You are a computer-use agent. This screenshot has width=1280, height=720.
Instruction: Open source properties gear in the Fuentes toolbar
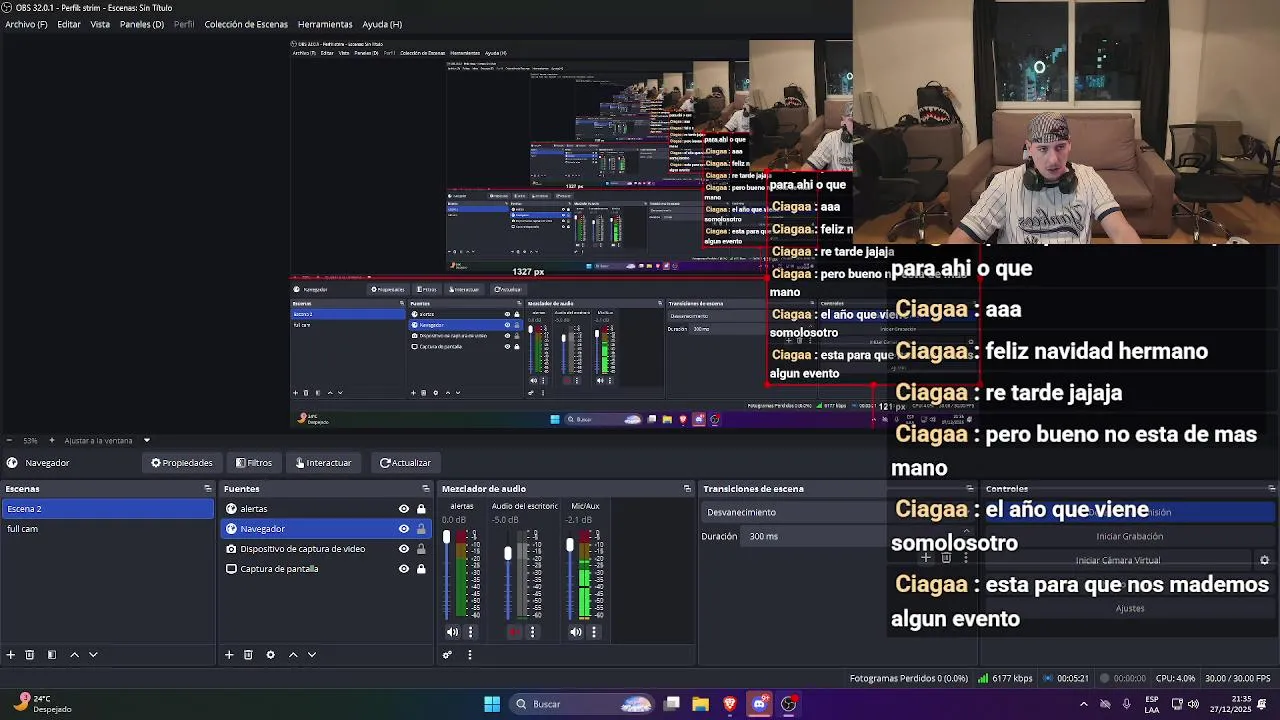click(x=270, y=655)
